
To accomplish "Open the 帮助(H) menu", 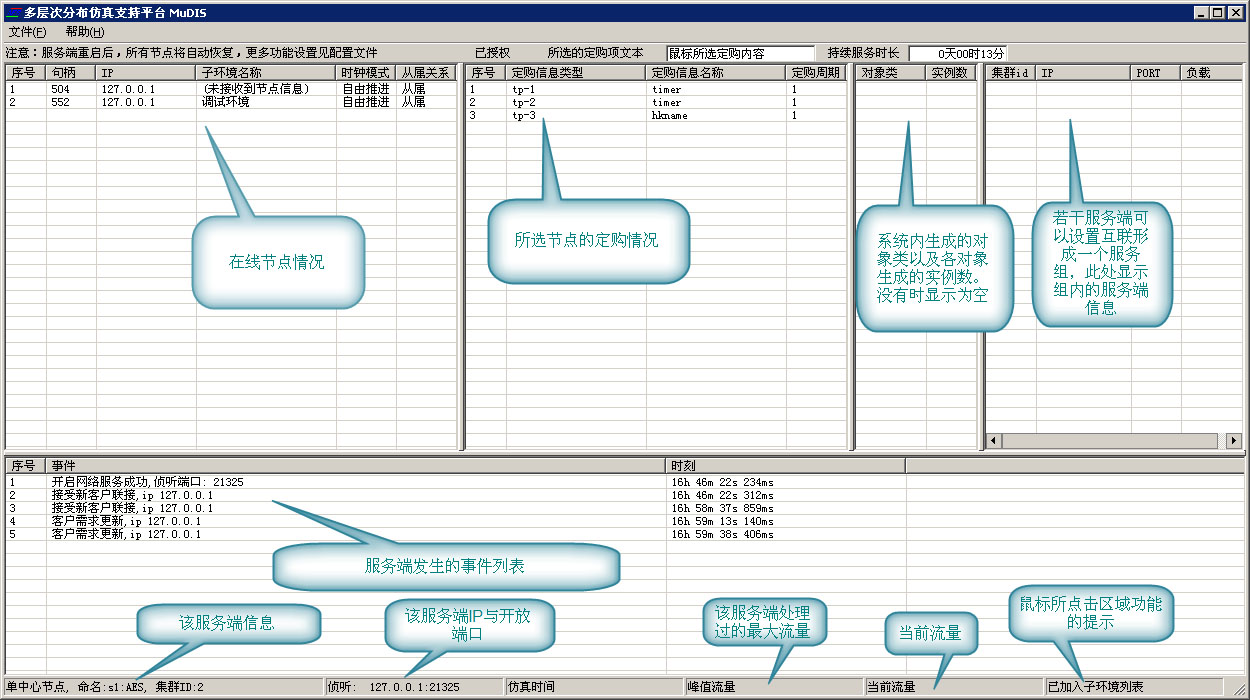I will [85, 32].
